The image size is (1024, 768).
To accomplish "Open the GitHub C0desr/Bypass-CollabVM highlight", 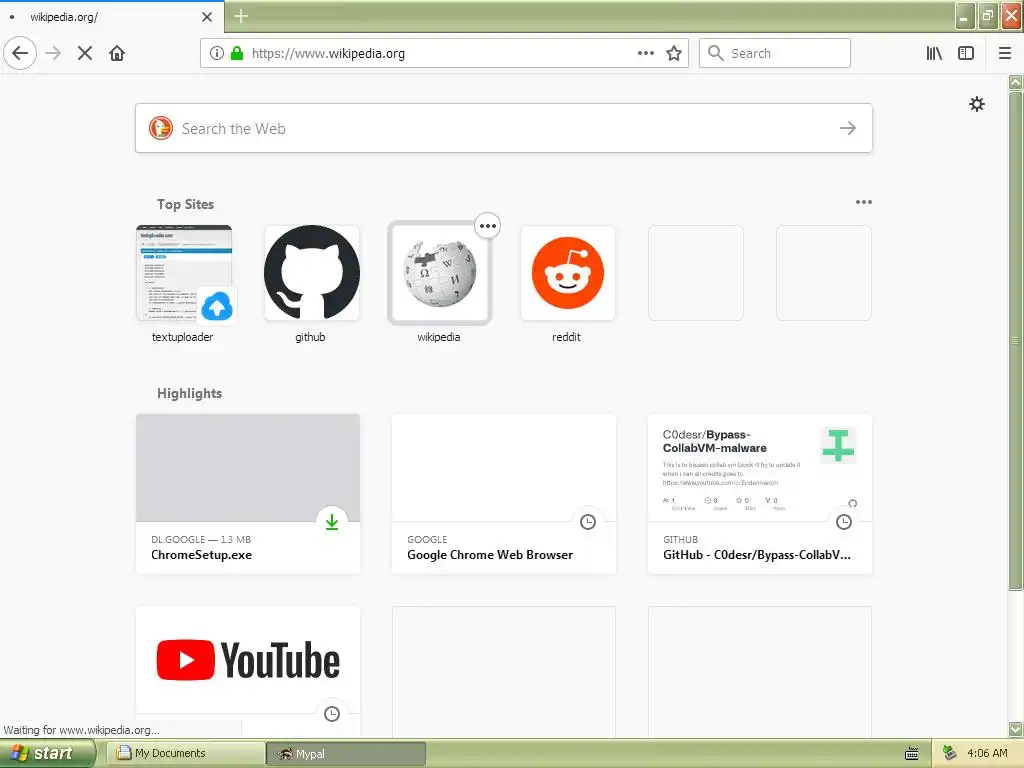I will click(760, 494).
